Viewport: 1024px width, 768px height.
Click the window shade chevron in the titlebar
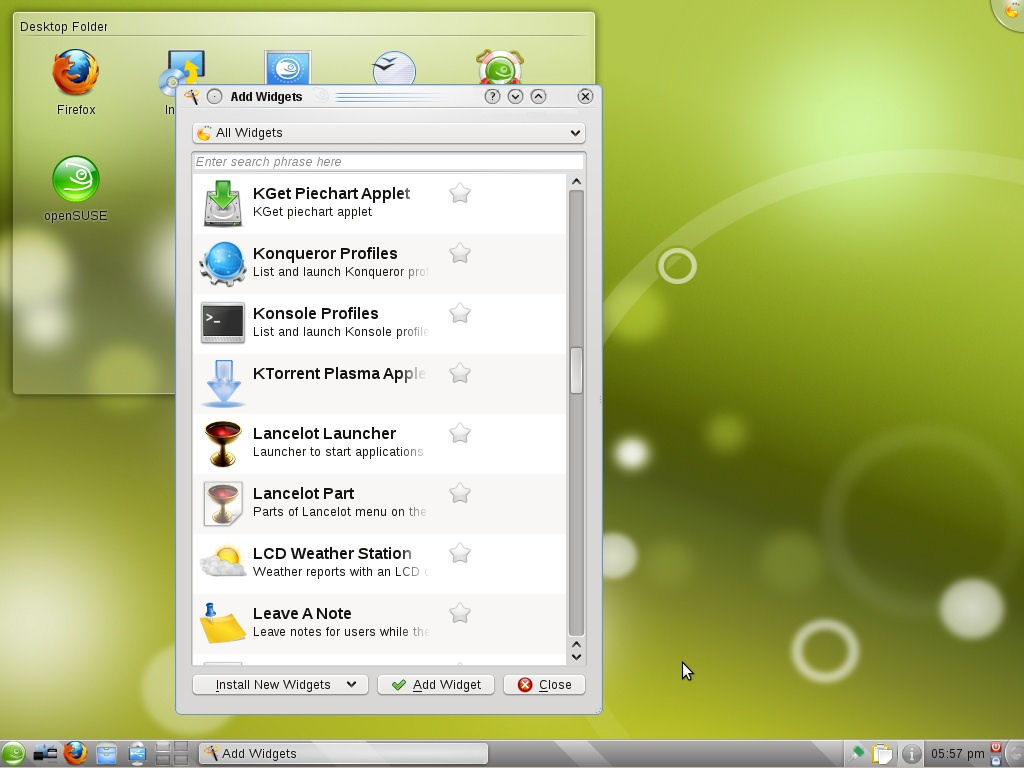[538, 96]
